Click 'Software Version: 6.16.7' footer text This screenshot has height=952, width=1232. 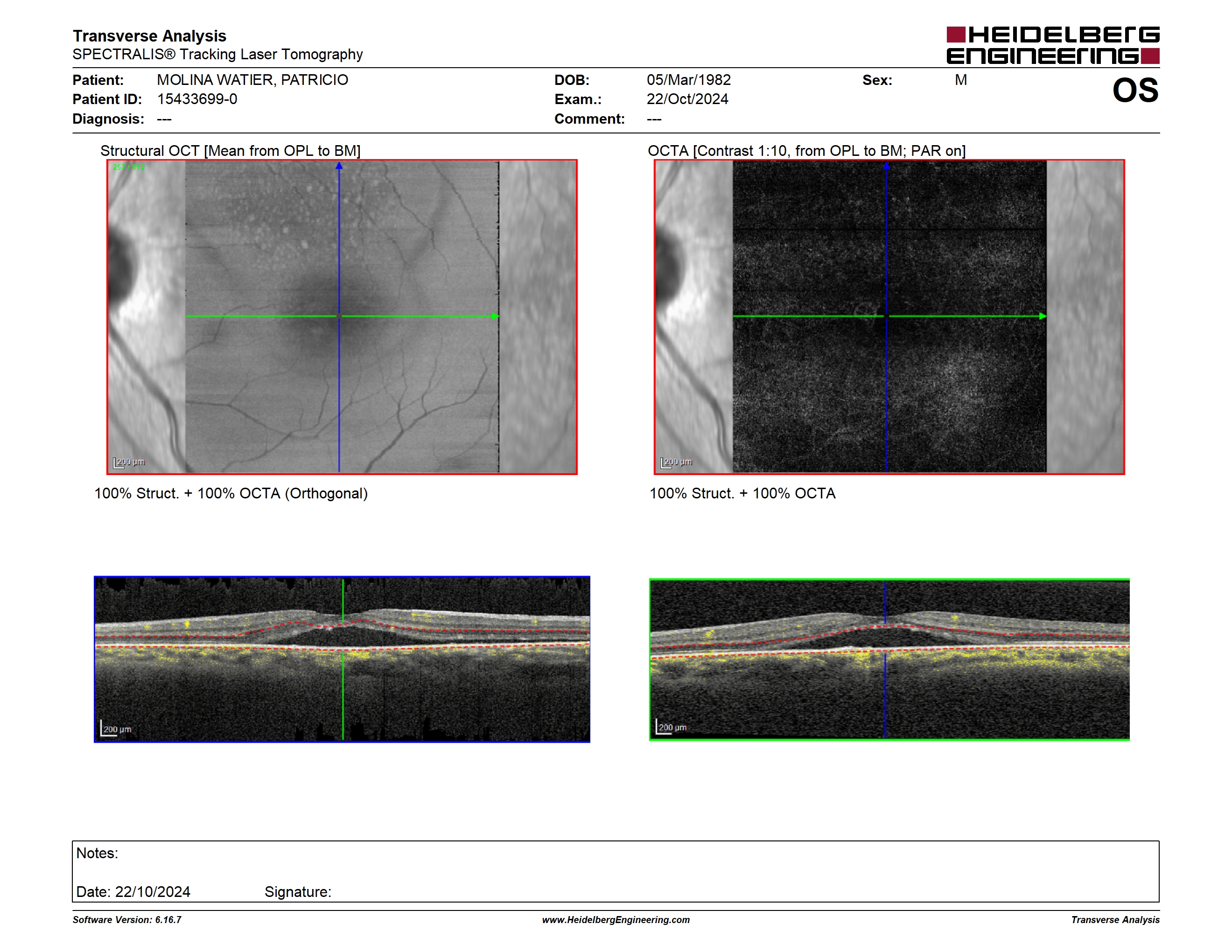click(x=127, y=920)
